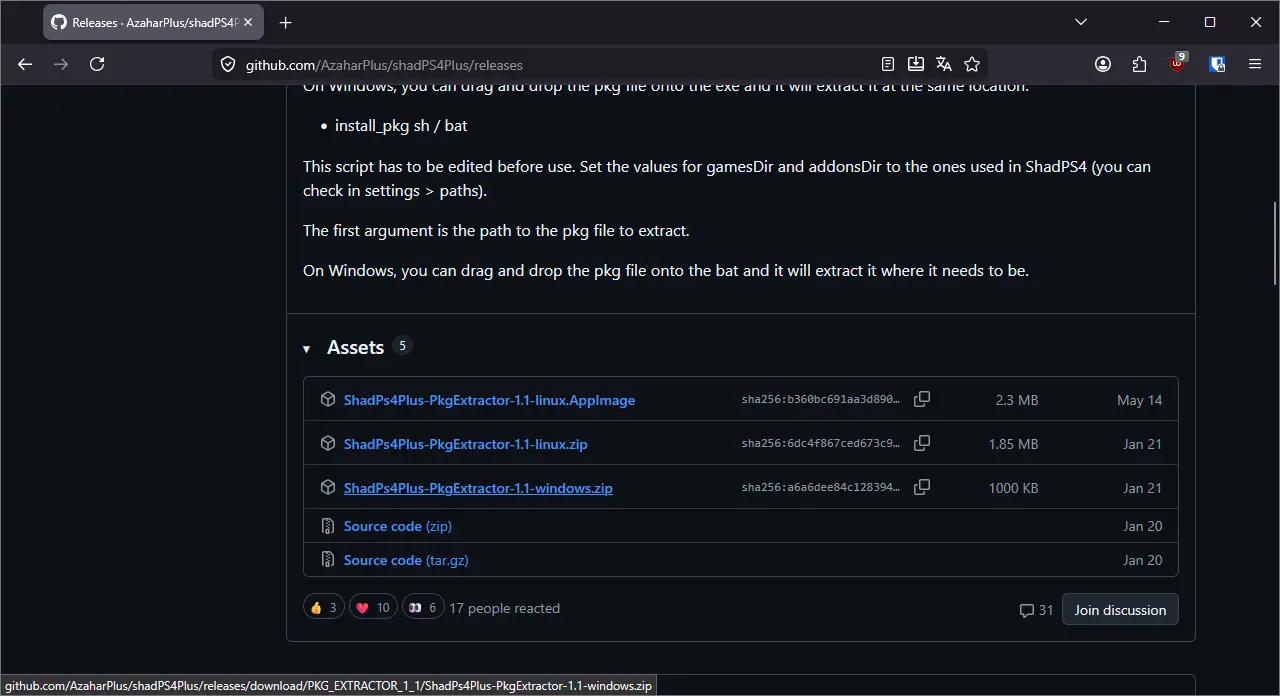Copy sha256 of linux.zip asset

click(922, 443)
